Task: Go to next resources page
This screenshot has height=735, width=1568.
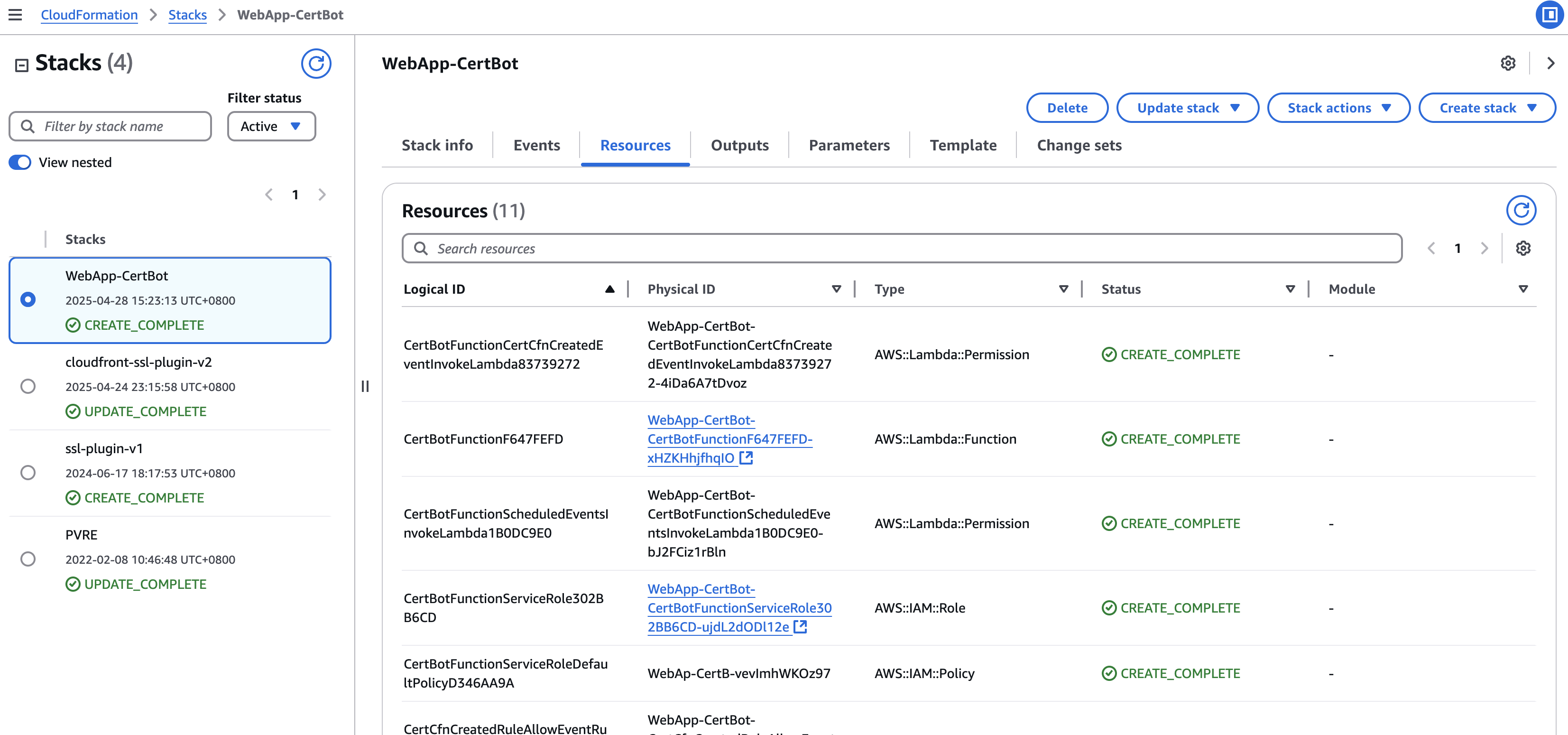Action: (x=1484, y=249)
